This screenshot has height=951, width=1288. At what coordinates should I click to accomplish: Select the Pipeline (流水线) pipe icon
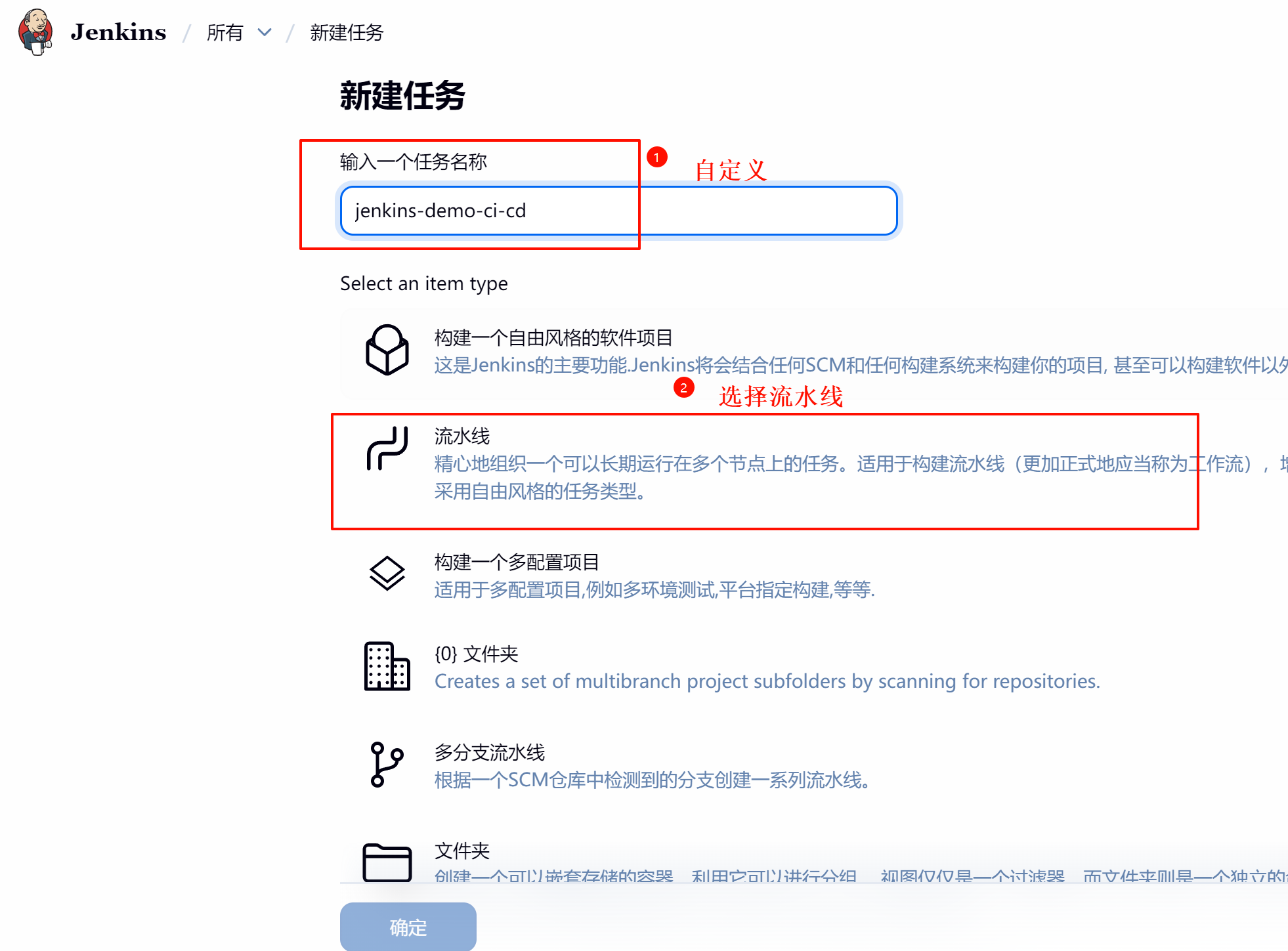387,448
